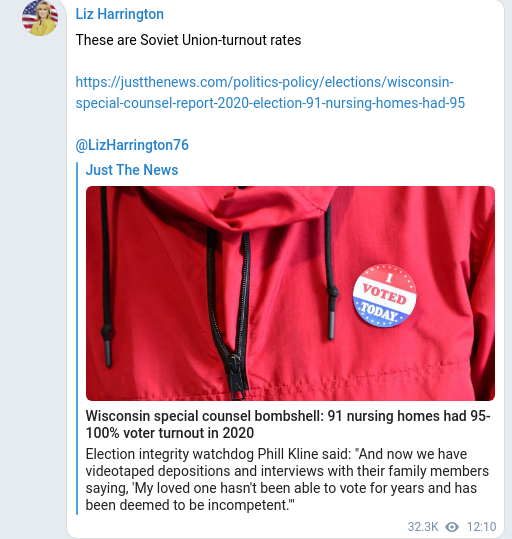Image resolution: width=512 pixels, height=539 pixels.
Task: Click the 12:10 message timestamp
Action: [x=481, y=527]
